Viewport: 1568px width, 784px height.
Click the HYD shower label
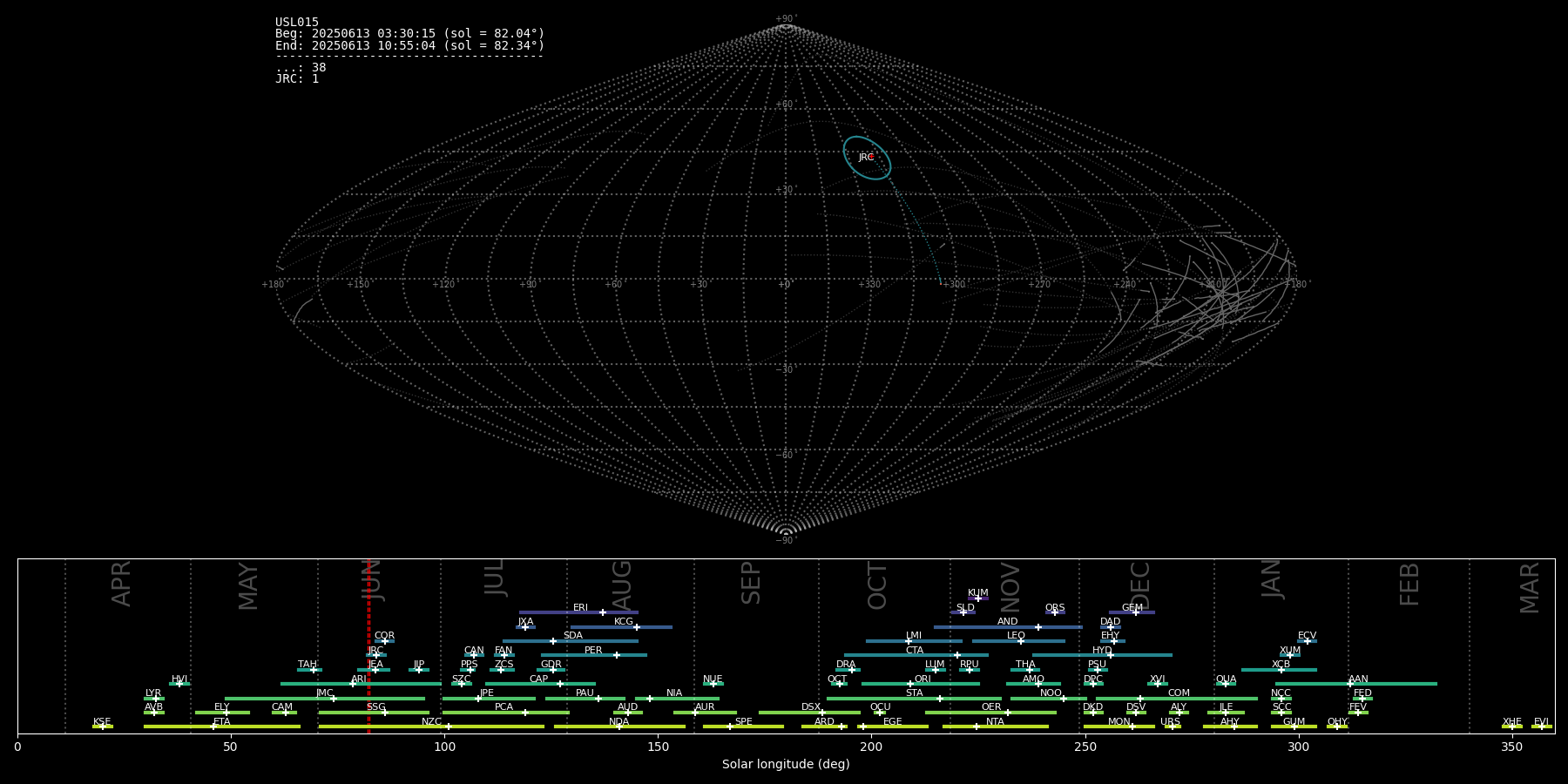click(1102, 650)
